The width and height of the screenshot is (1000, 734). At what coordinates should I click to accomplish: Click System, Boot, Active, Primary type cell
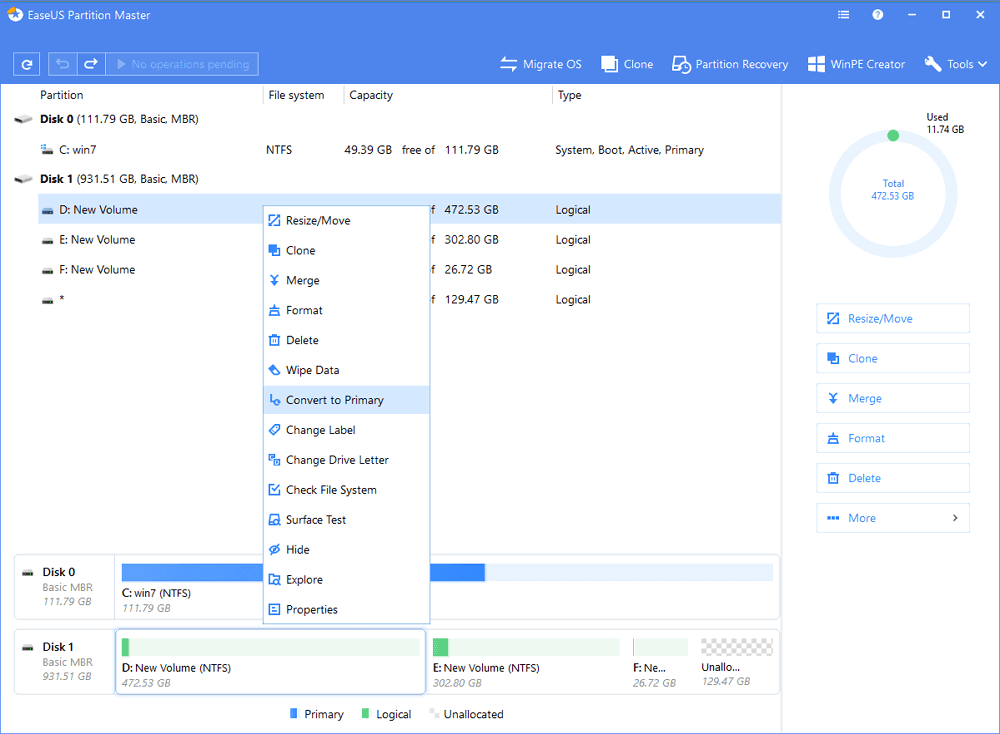pos(629,150)
